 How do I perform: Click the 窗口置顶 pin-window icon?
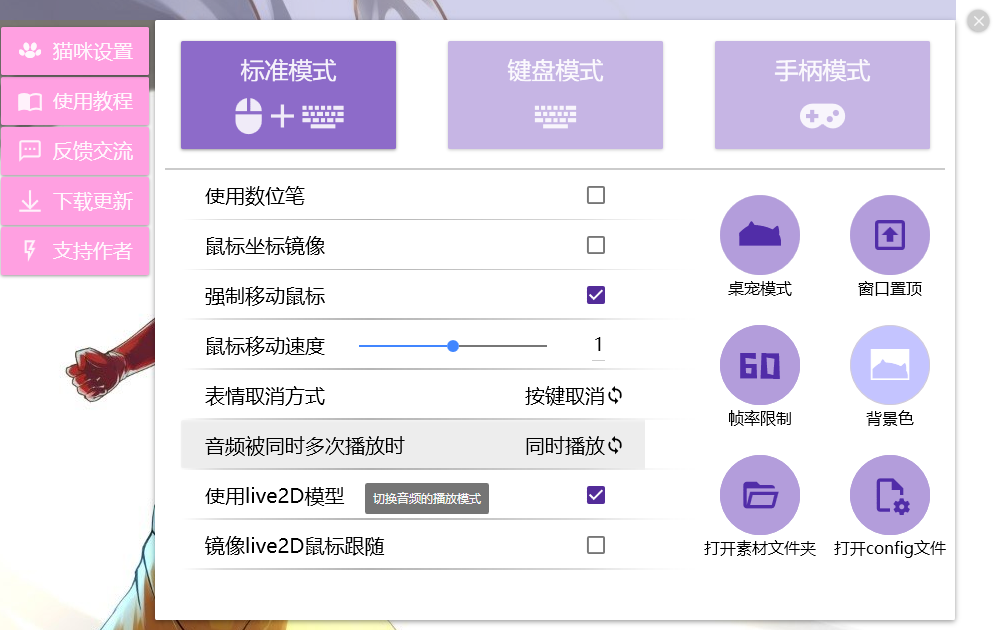(889, 235)
